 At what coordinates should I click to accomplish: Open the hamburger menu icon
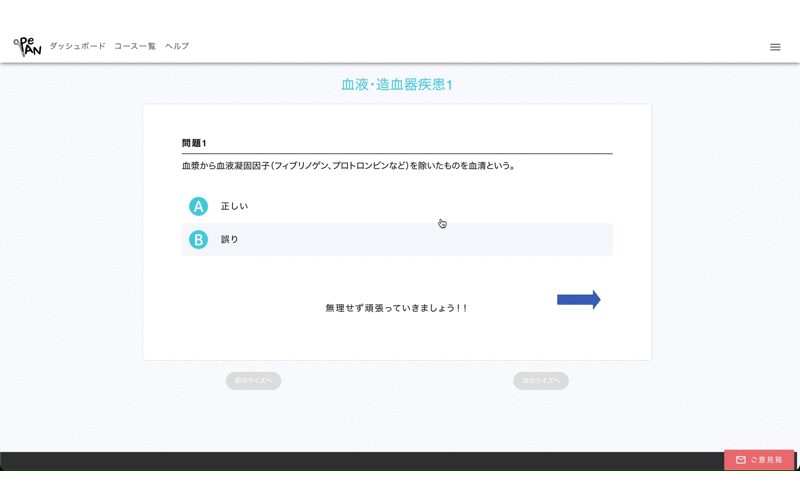coord(775,47)
